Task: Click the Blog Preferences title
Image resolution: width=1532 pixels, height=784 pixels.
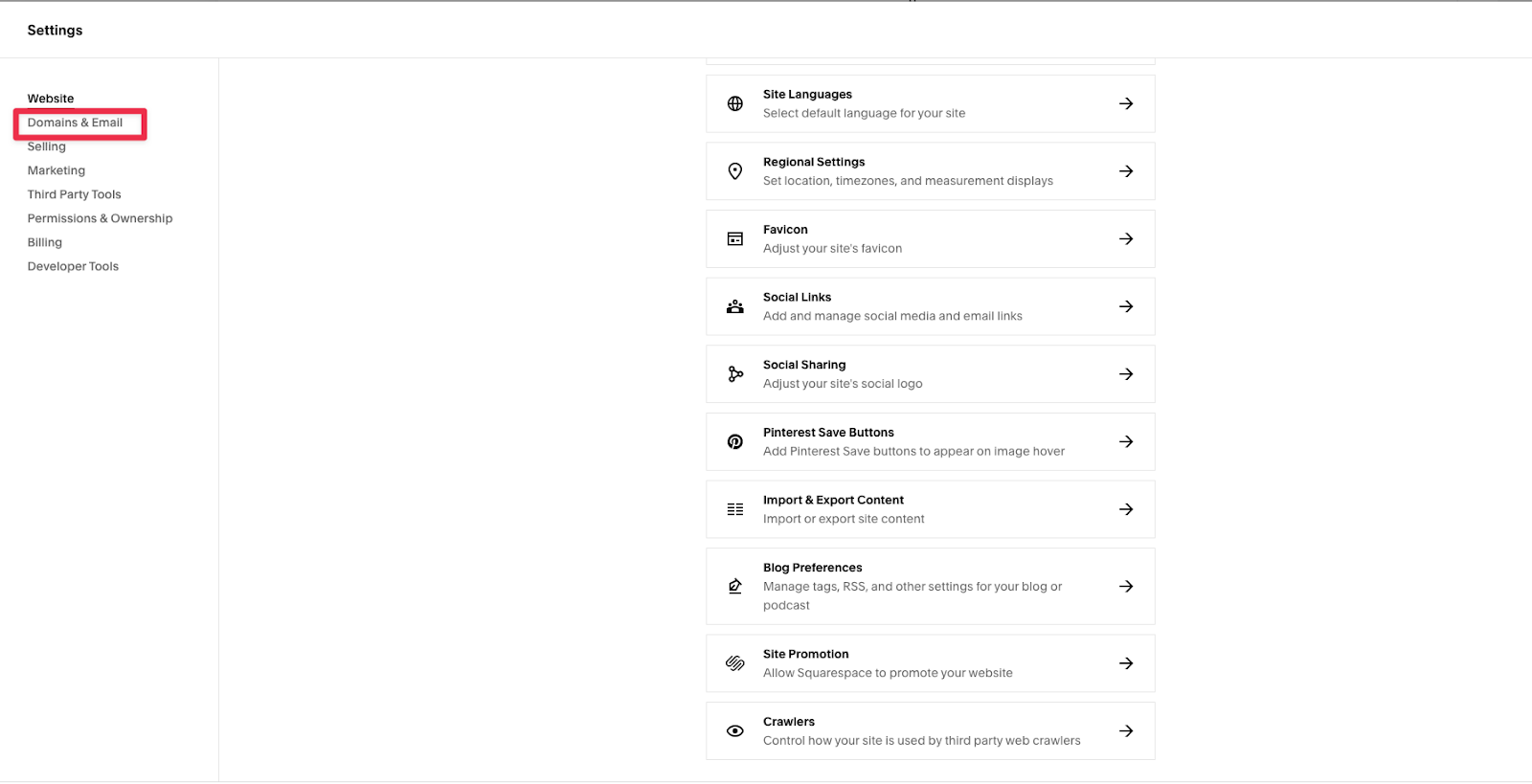Action: (x=812, y=568)
